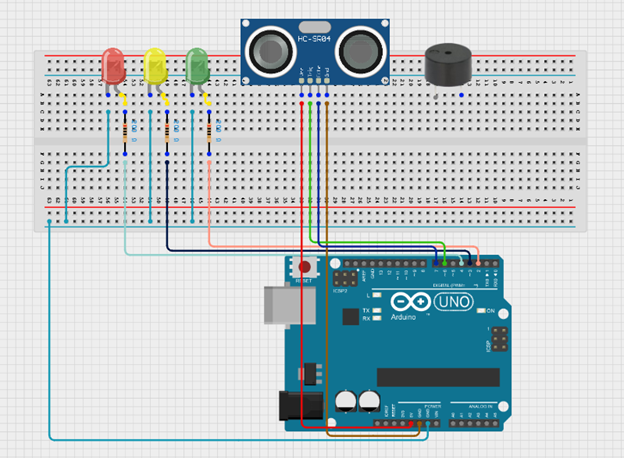
Task: Select the small black chip beside TX/RX
Action: click(351, 317)
